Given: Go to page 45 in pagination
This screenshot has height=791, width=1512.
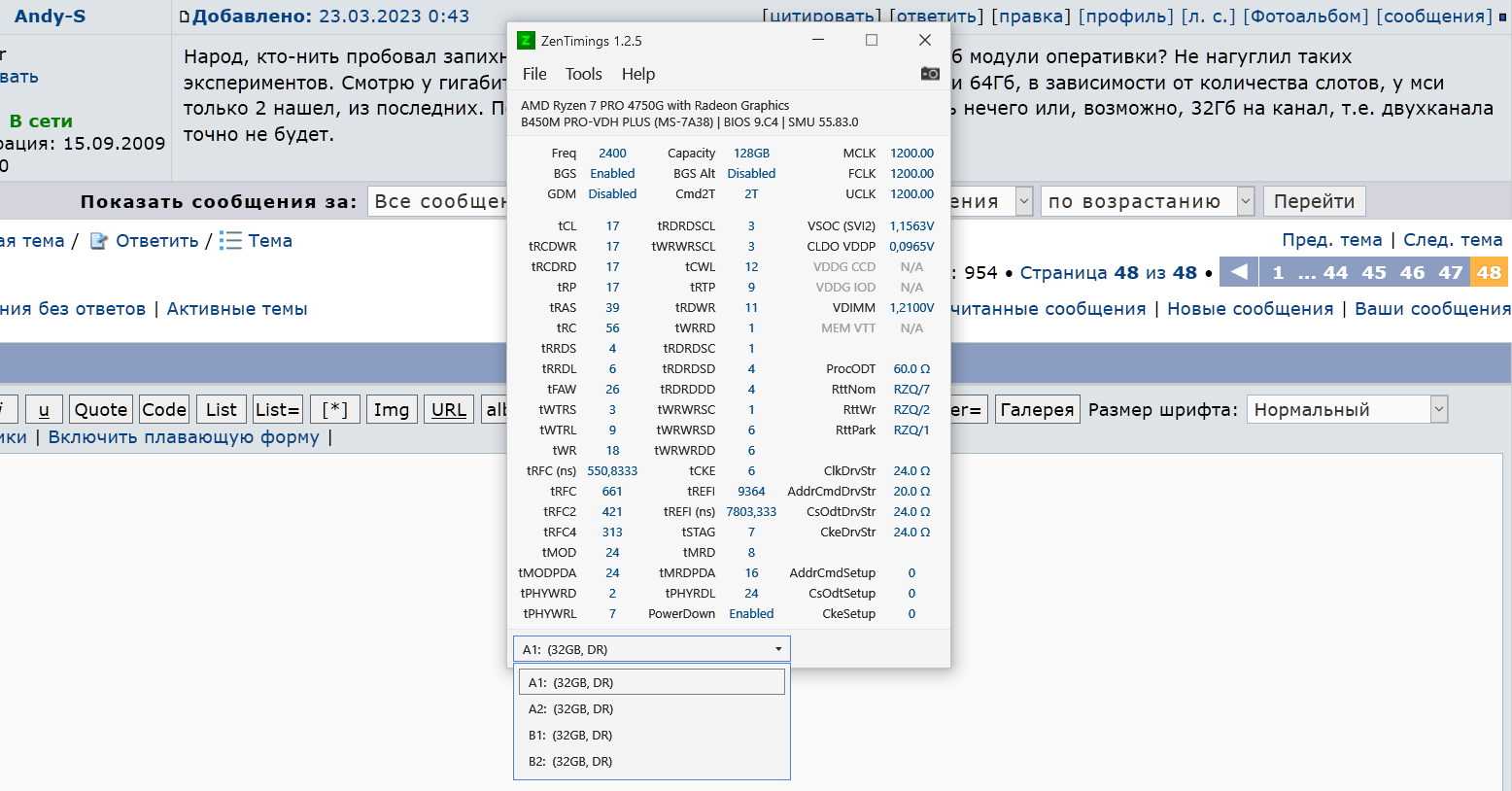Looking at the screenshot, I should pyautogui.click(x=1374, y=272).
